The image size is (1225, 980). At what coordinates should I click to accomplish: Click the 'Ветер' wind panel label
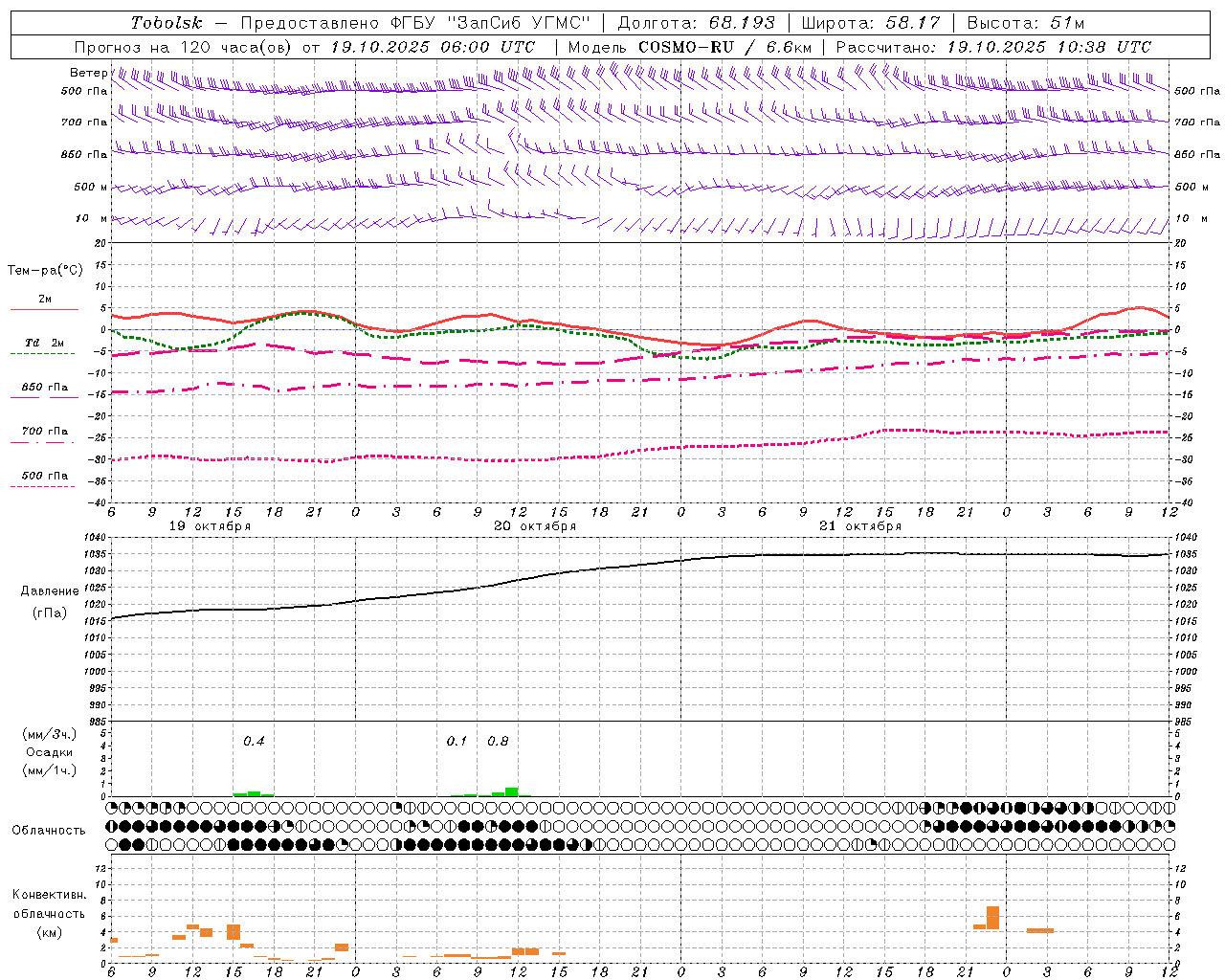click(88, 73)
